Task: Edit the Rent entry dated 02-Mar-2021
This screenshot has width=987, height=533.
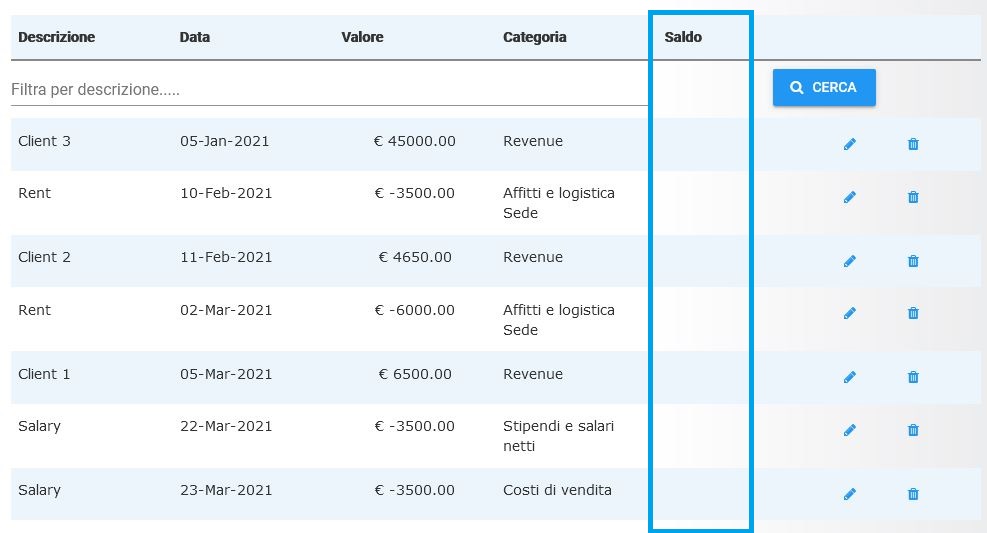Action: click(850, 313)
